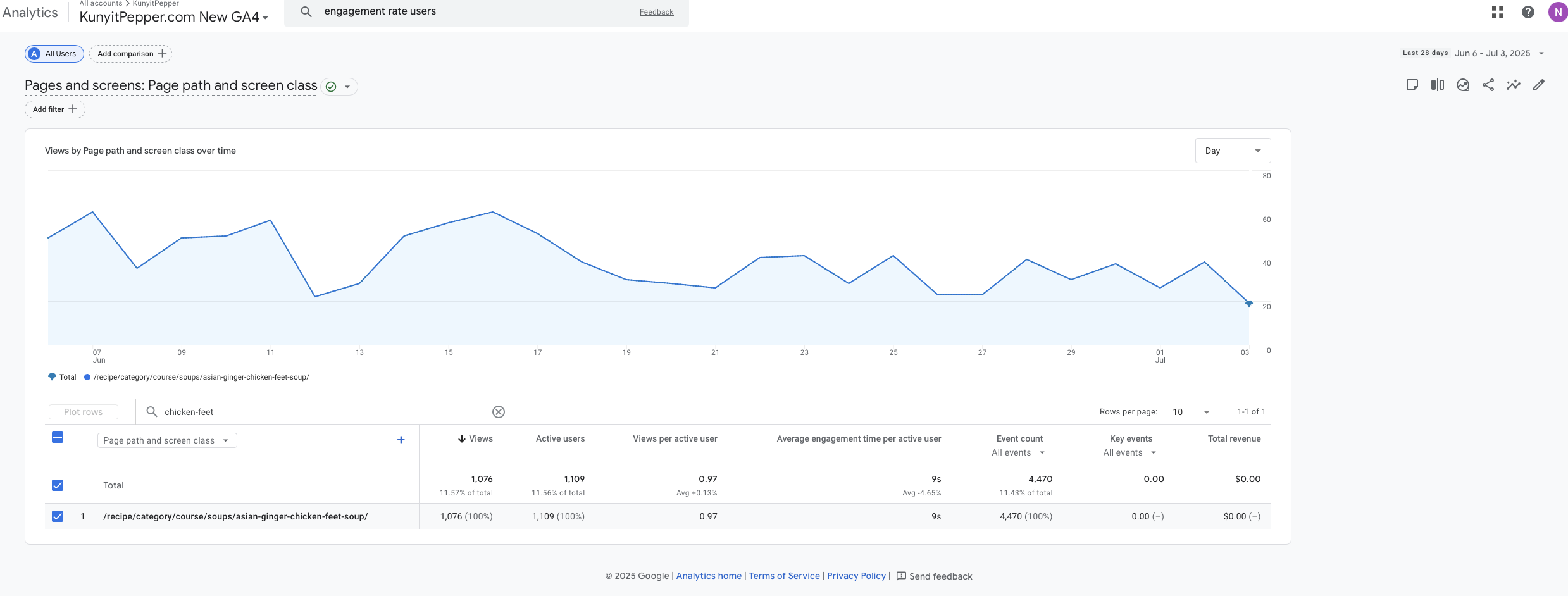Uncheck the Total row checkbox
This screenshot has height=596, width=1568.
click(58, 485)
